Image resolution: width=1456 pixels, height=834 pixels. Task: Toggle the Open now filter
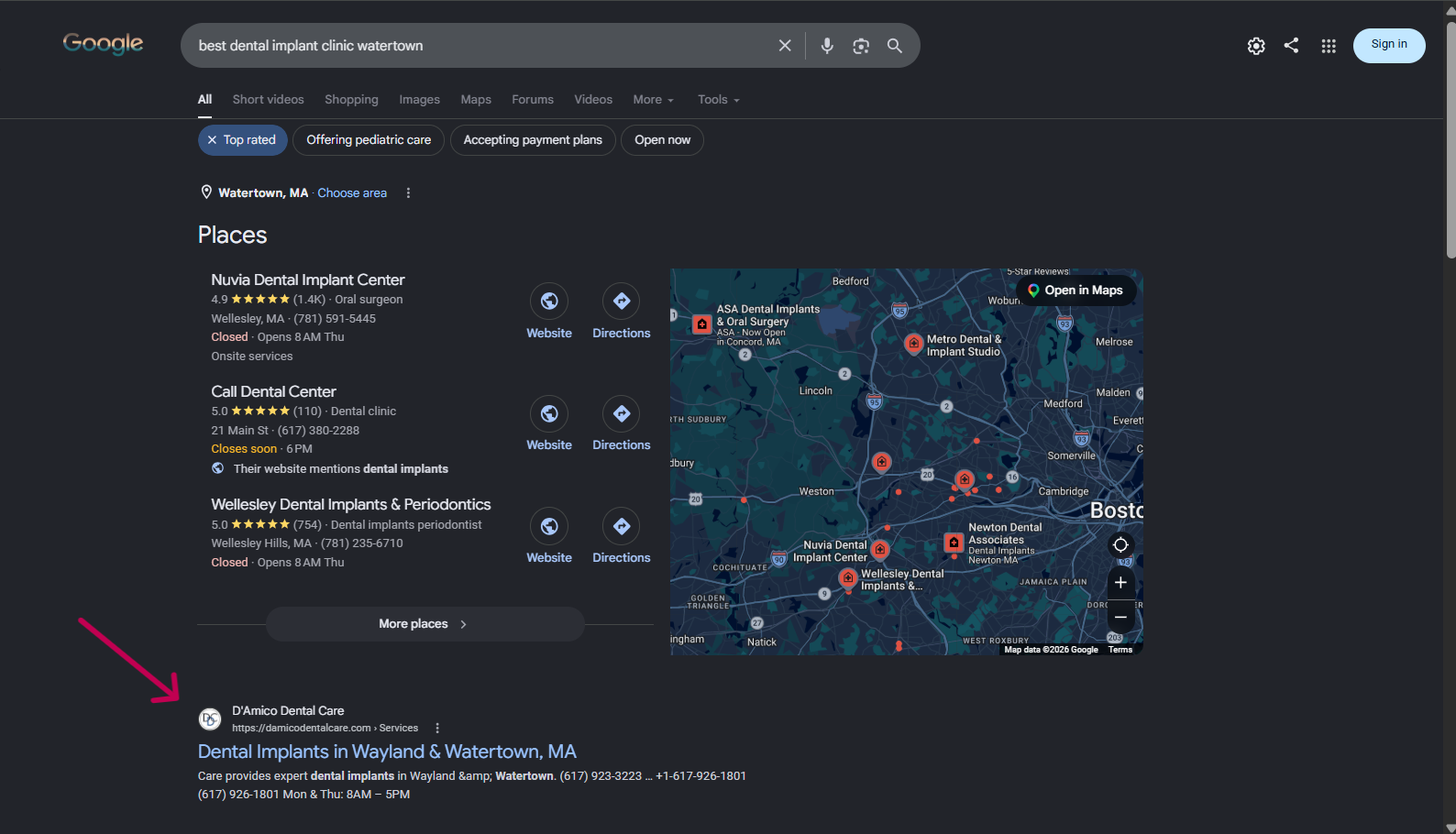click(663, 140)
